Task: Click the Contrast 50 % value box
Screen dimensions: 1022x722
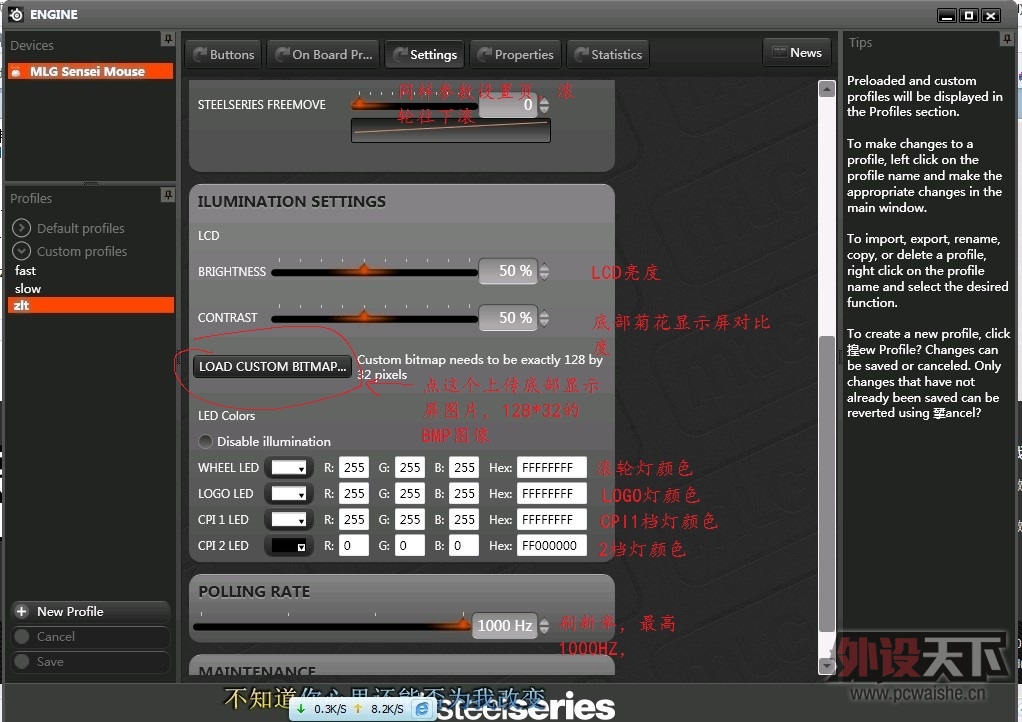Action: [508, 318]
